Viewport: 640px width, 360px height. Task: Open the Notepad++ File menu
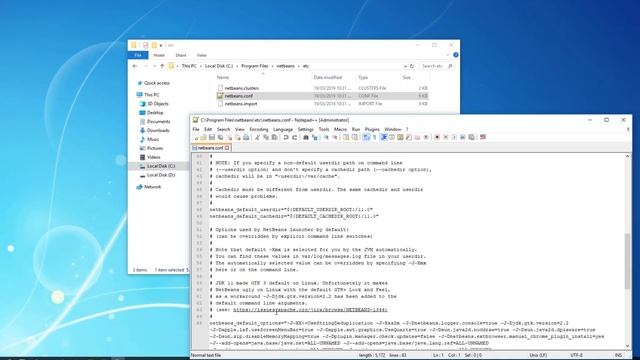(196, 129)
